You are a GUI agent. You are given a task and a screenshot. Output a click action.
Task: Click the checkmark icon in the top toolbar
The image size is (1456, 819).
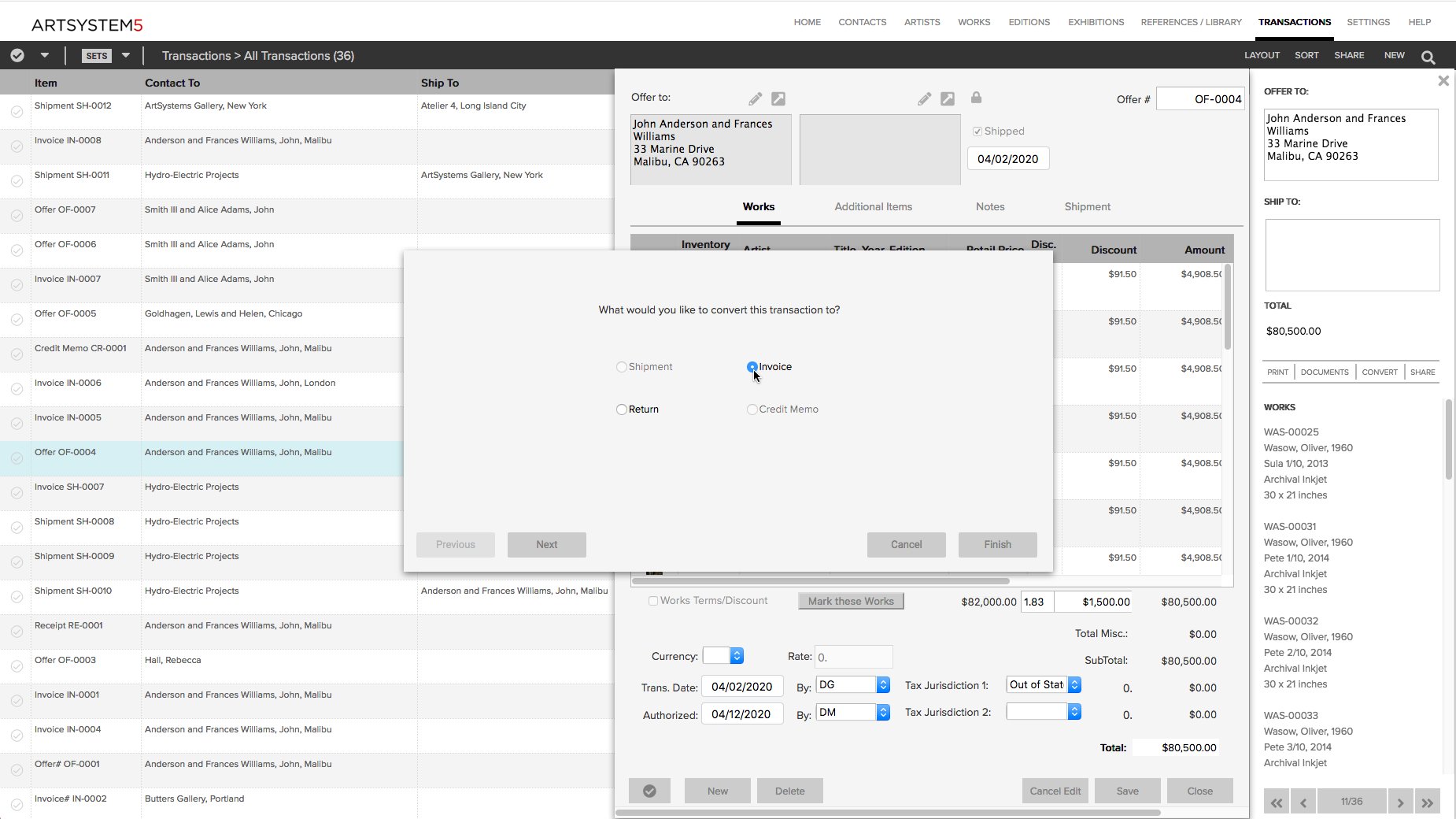(x=17, y=55)
